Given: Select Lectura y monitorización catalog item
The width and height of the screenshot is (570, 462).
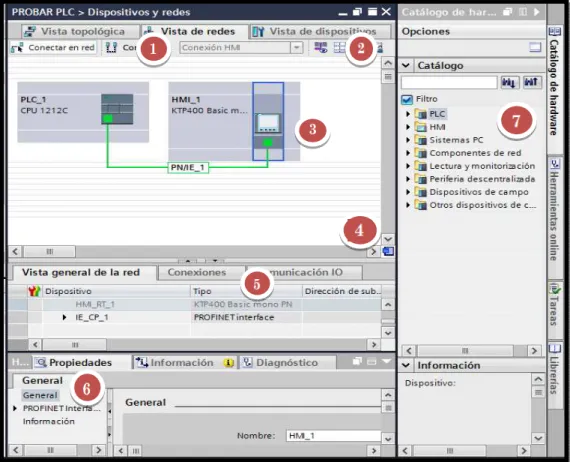Looking at the screenshot, I should click(x=482, y=166).
